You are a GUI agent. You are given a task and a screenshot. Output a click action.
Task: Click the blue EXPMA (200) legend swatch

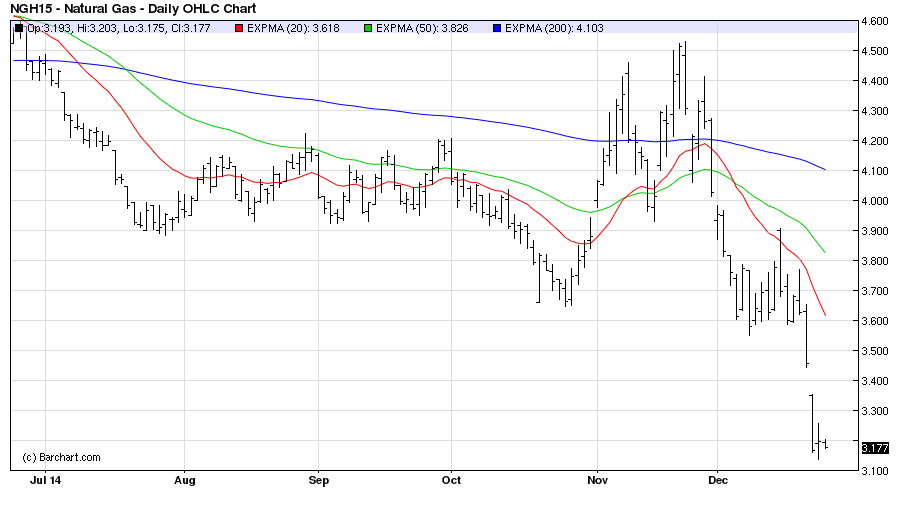pyautogui.click(x=497, y=28)
